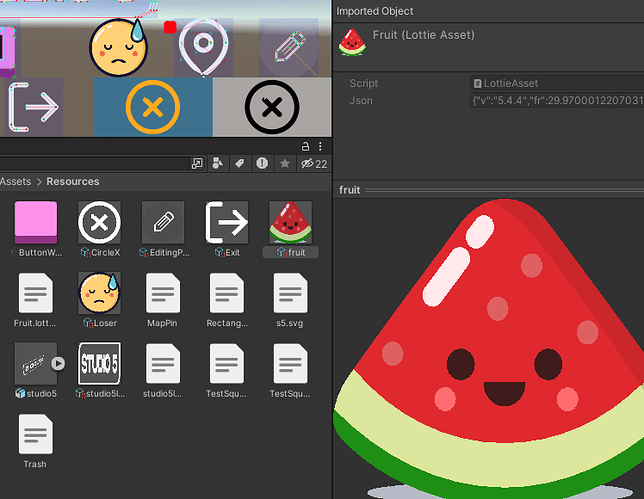Toggle hidden packages visibility count
This screenshot has height=499, width=644.
point(314,164)
